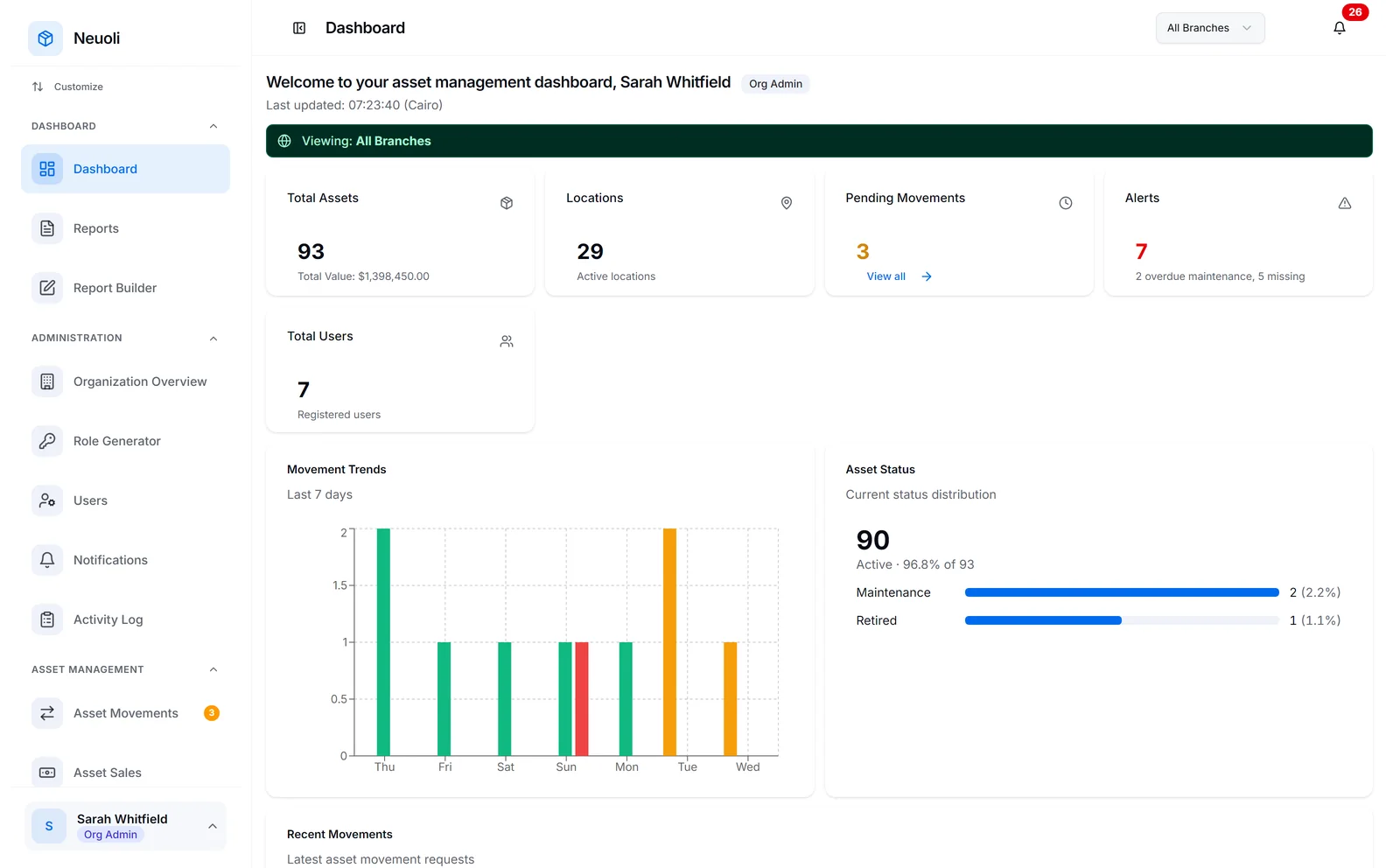Image resolution: width=1400 pixels, height=868 pixels.
Task: Open the Dashboard menu item
Action: coord(125,169)
